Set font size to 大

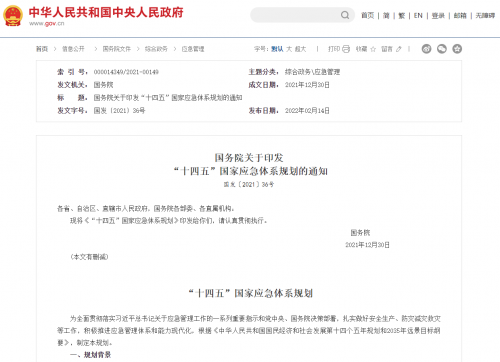[x=289, y=49]
